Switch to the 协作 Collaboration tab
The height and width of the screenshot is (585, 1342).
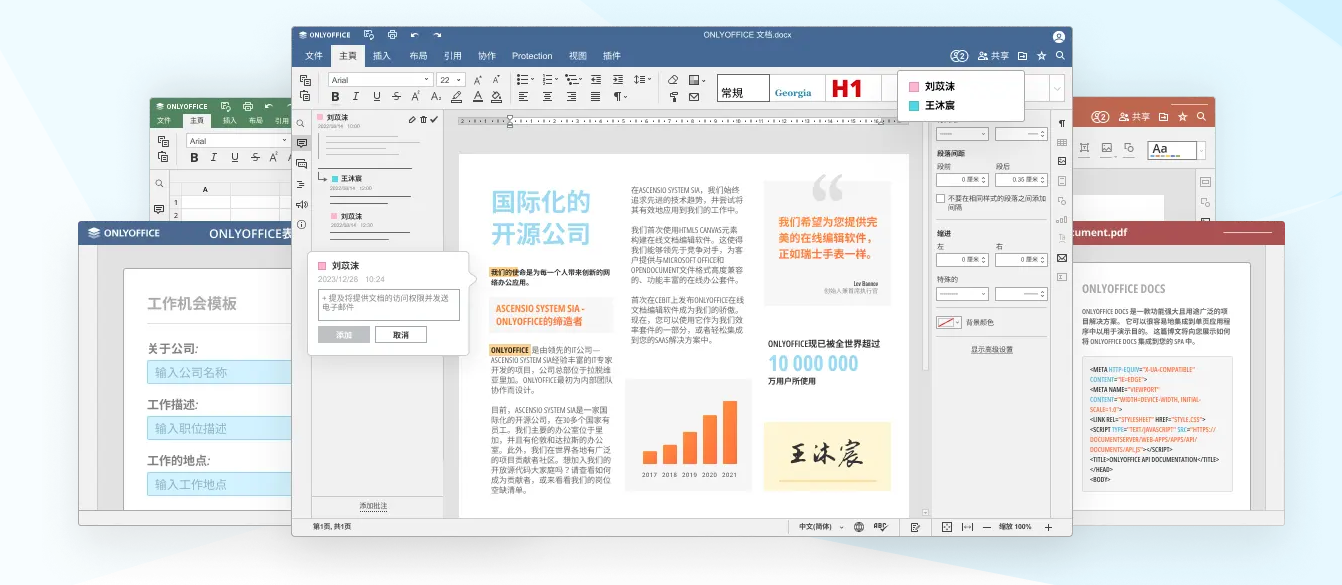click(x=487, y=56)
